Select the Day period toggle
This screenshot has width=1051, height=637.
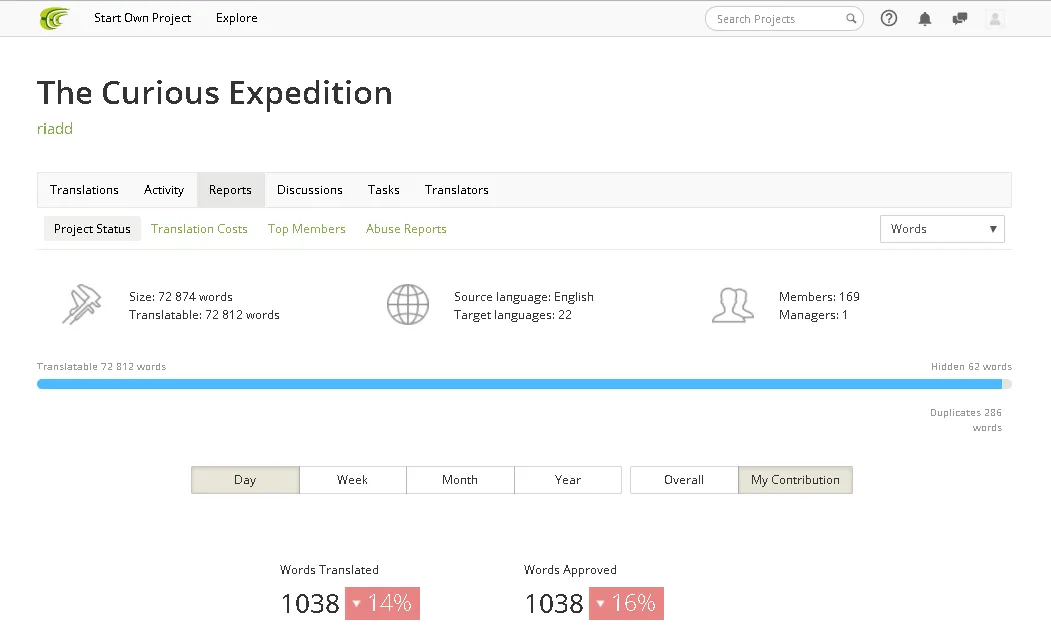coord(245,479)
